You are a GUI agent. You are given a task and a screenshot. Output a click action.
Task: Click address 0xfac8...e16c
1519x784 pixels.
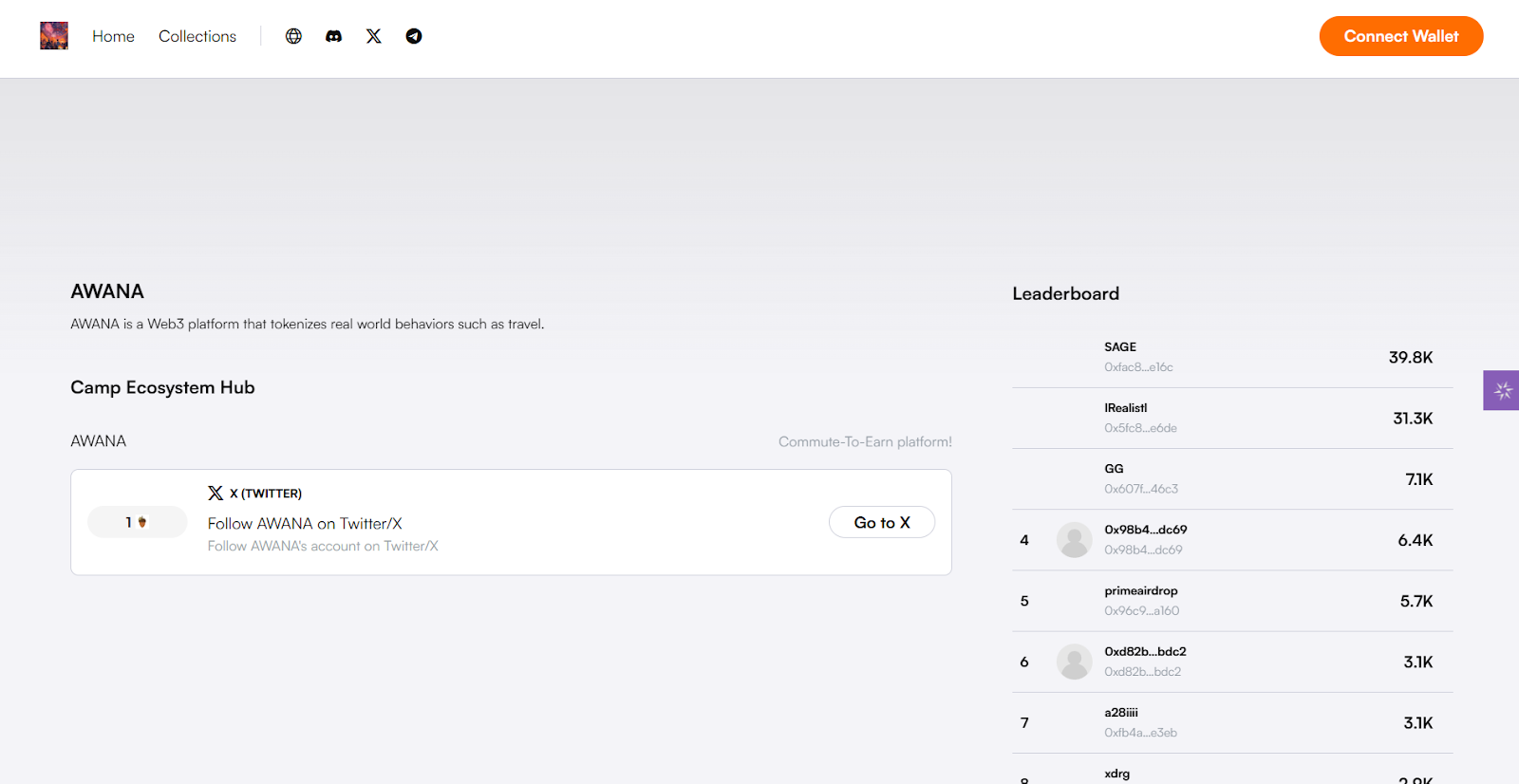tap(1138, 367)
